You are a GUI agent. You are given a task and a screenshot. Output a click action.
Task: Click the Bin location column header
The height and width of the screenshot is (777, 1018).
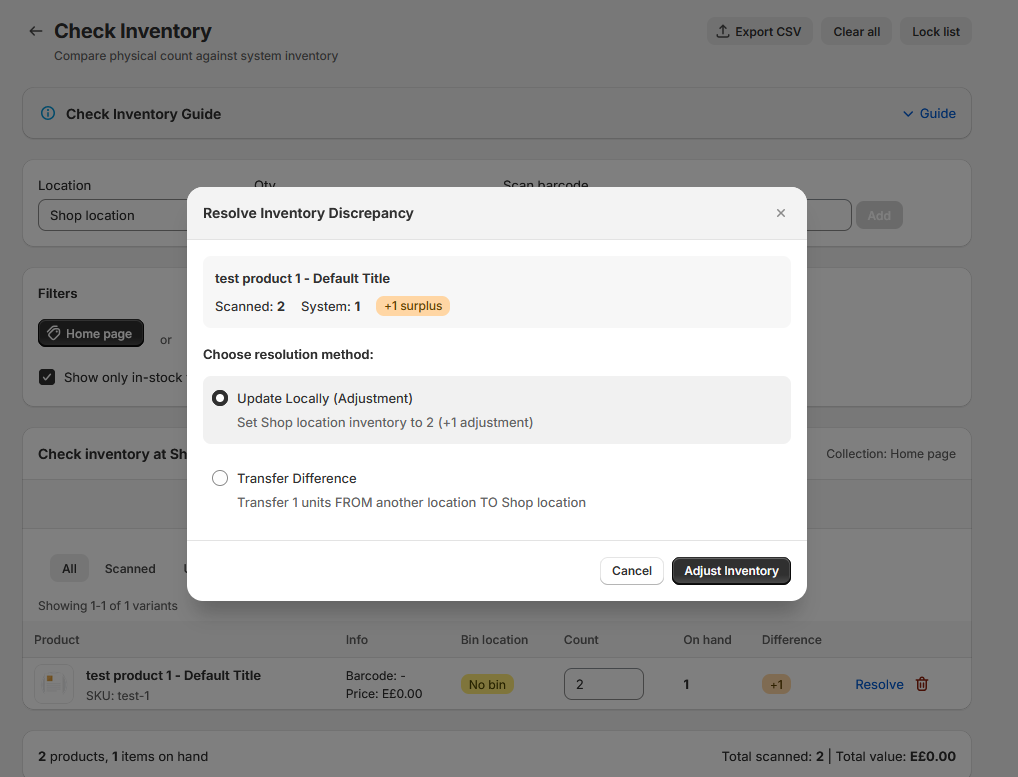[x=494, y=639]
